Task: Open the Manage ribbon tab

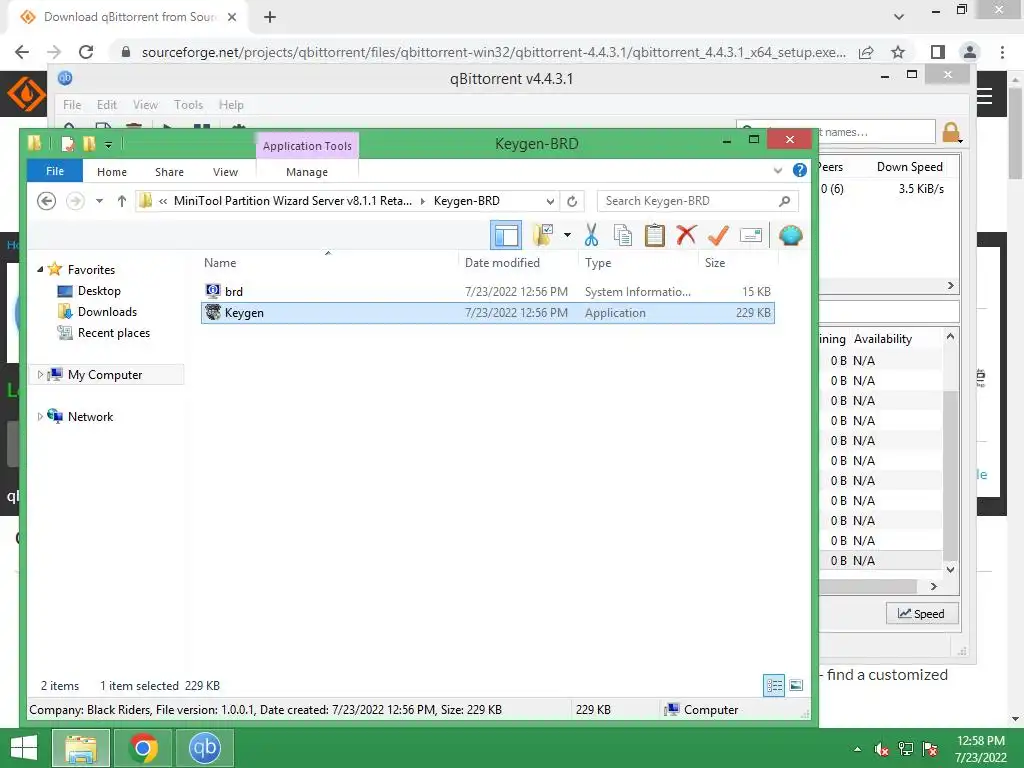Action: [307, 172]
